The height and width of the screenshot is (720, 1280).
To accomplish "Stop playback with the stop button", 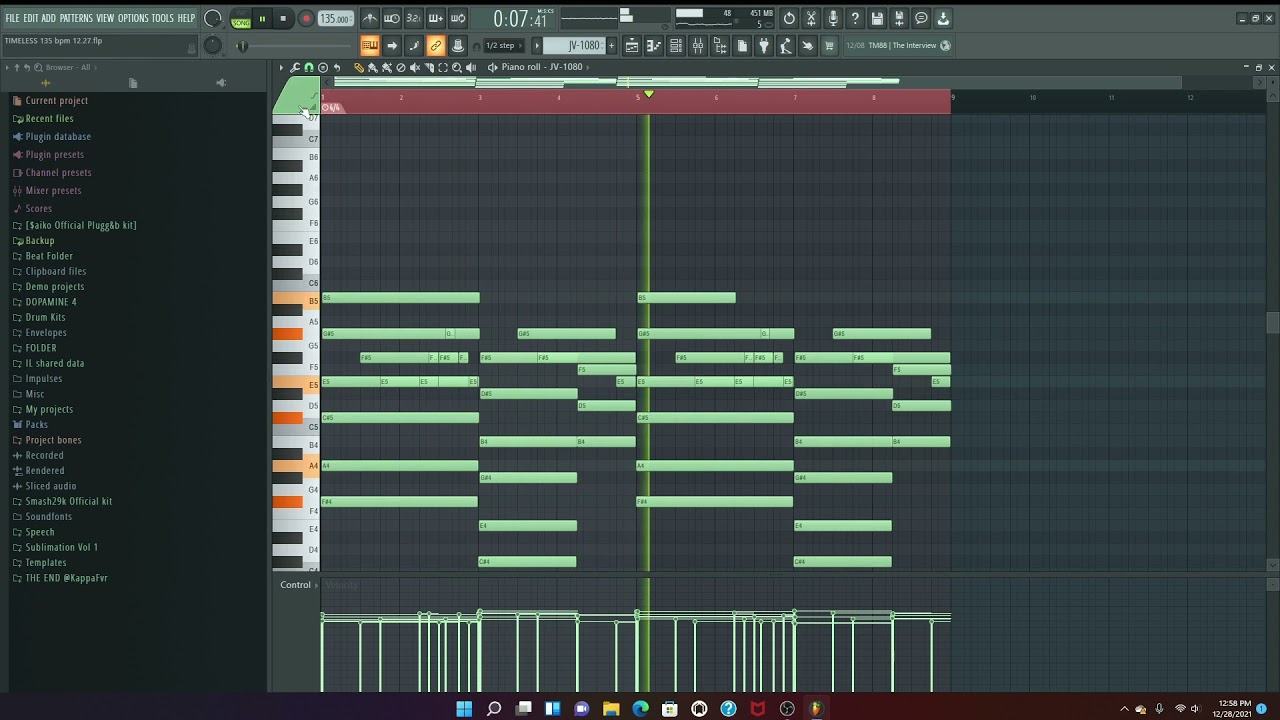I will click(x=283, y=18).
